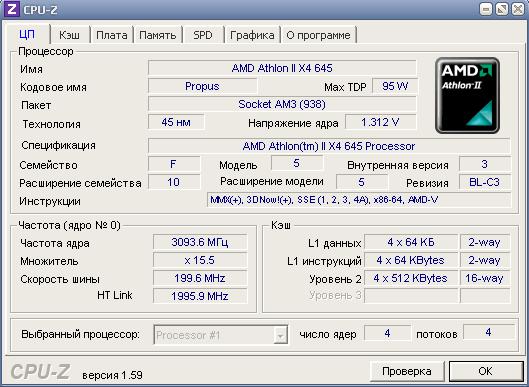This screenshot has width=529, height=387.
Task: Minimize the CPU-Z window
Action: pyautogui.click(x=486, y=9)
